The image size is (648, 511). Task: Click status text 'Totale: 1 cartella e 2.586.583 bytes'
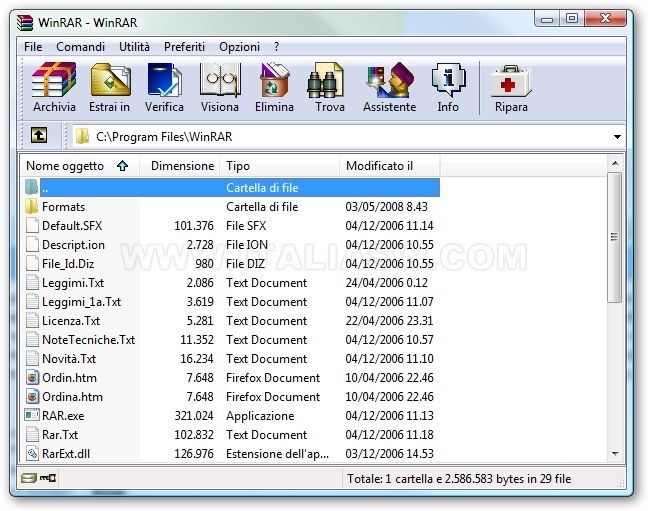[x=442, y=479]
